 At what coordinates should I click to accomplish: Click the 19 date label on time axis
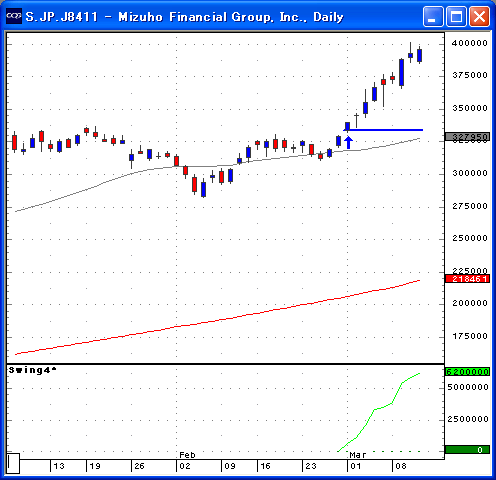tap(95, 466)
